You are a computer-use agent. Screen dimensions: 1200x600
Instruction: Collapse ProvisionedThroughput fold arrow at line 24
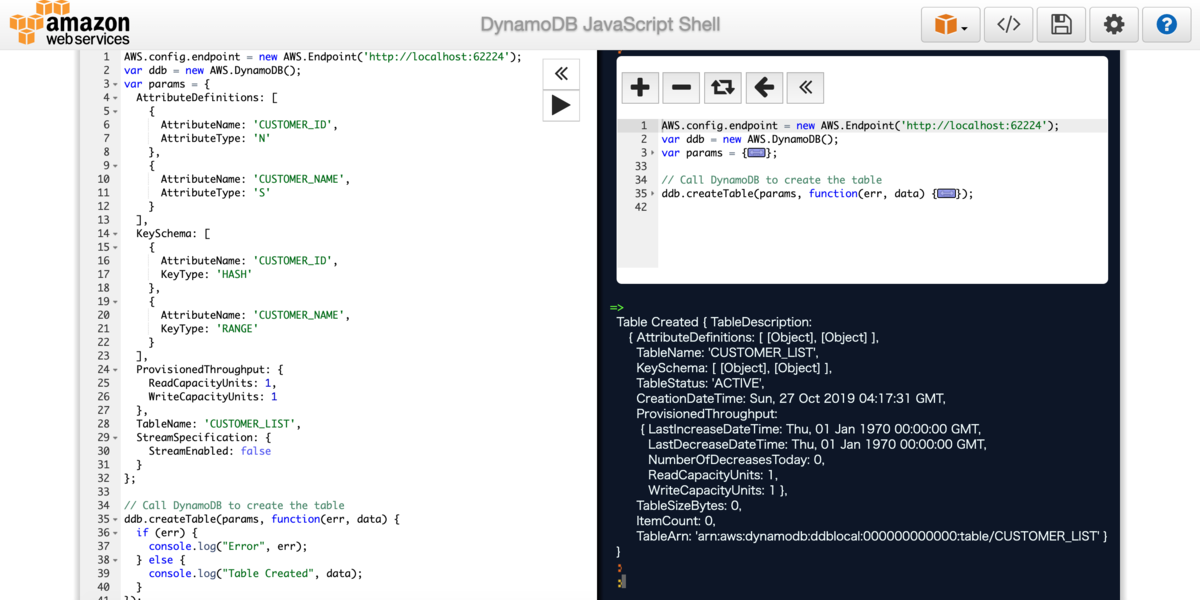(x=116, y=369)
